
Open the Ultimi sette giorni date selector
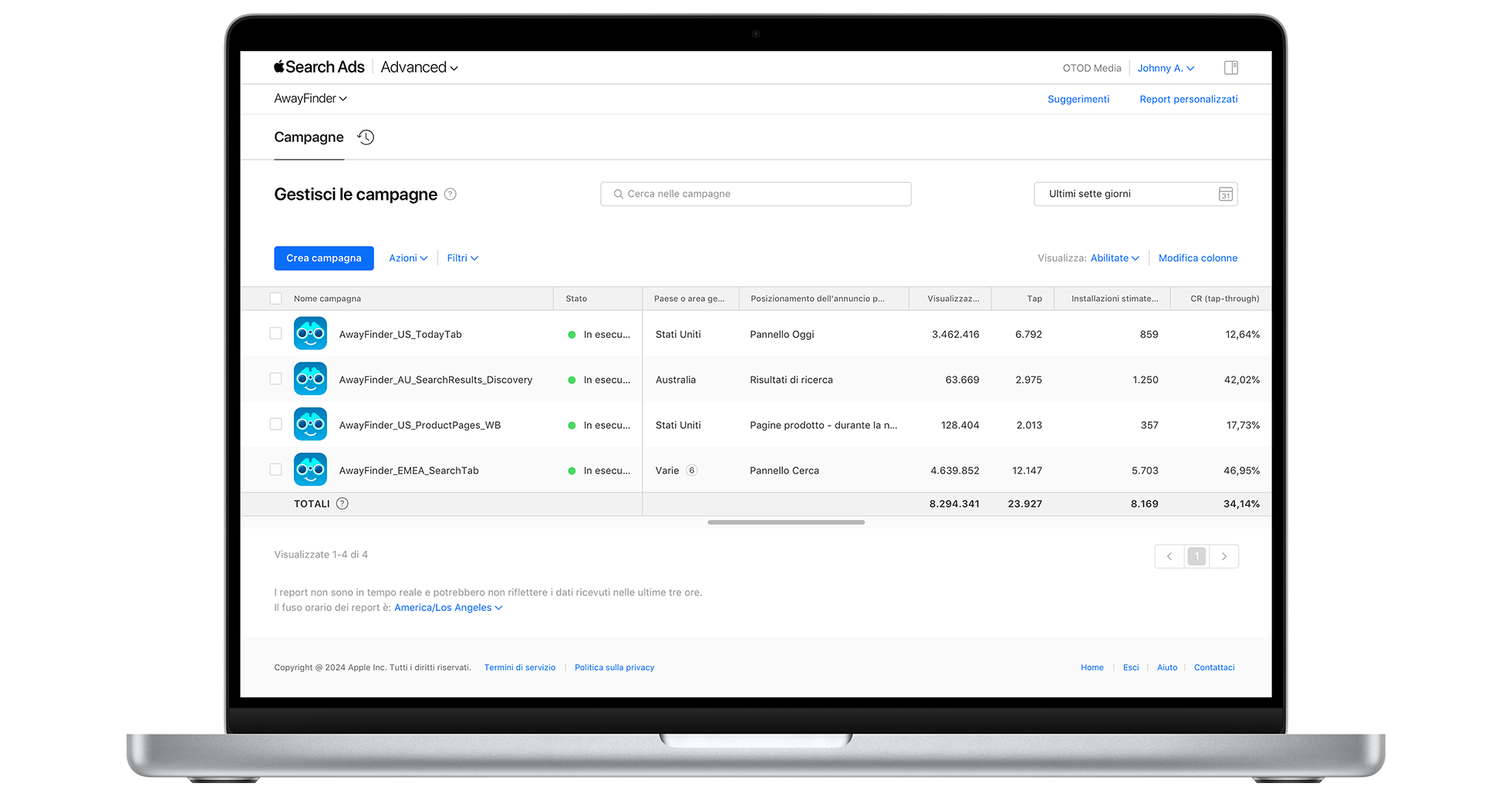tap(1136, 194)
